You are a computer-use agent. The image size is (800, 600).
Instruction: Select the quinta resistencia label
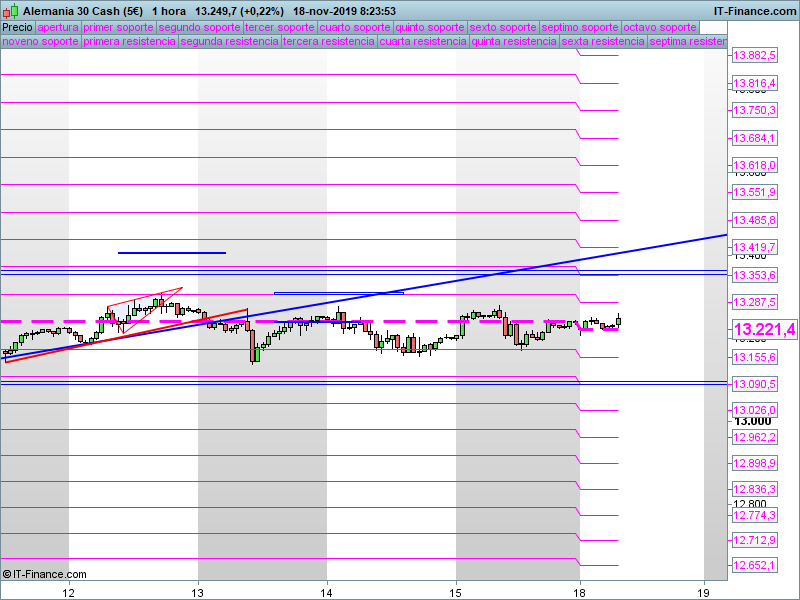514,42
